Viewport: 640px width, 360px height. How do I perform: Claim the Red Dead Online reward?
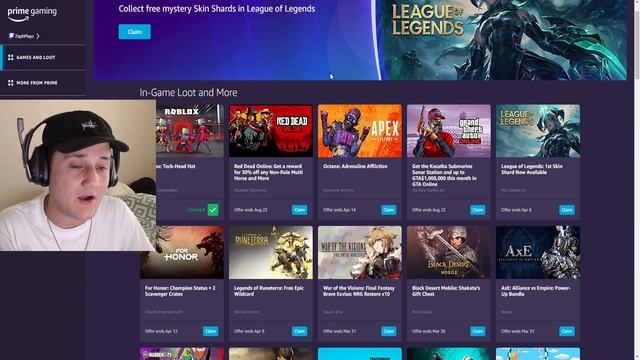300,210
